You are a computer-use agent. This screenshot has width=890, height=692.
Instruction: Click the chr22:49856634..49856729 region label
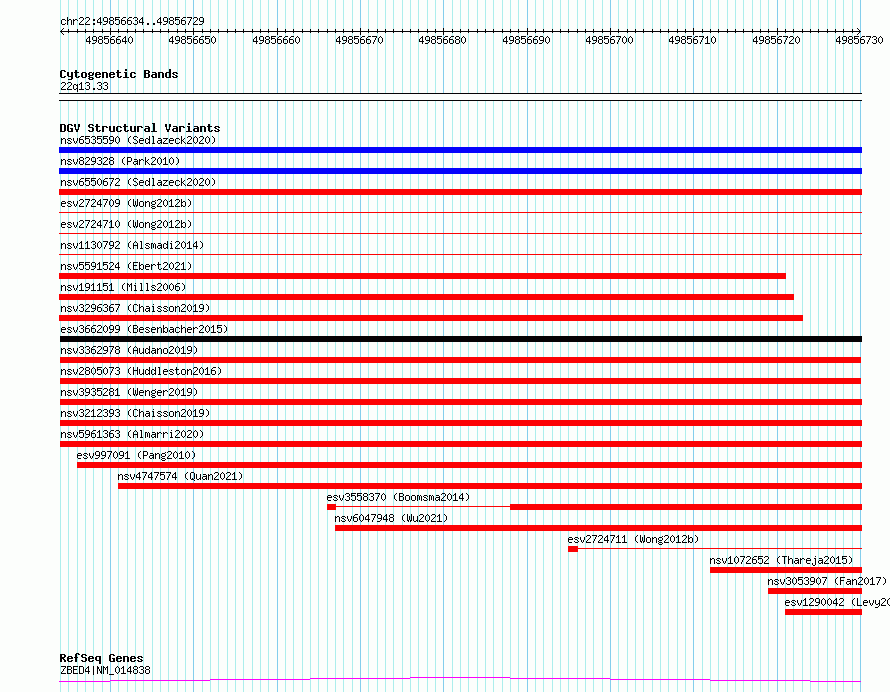132,21
